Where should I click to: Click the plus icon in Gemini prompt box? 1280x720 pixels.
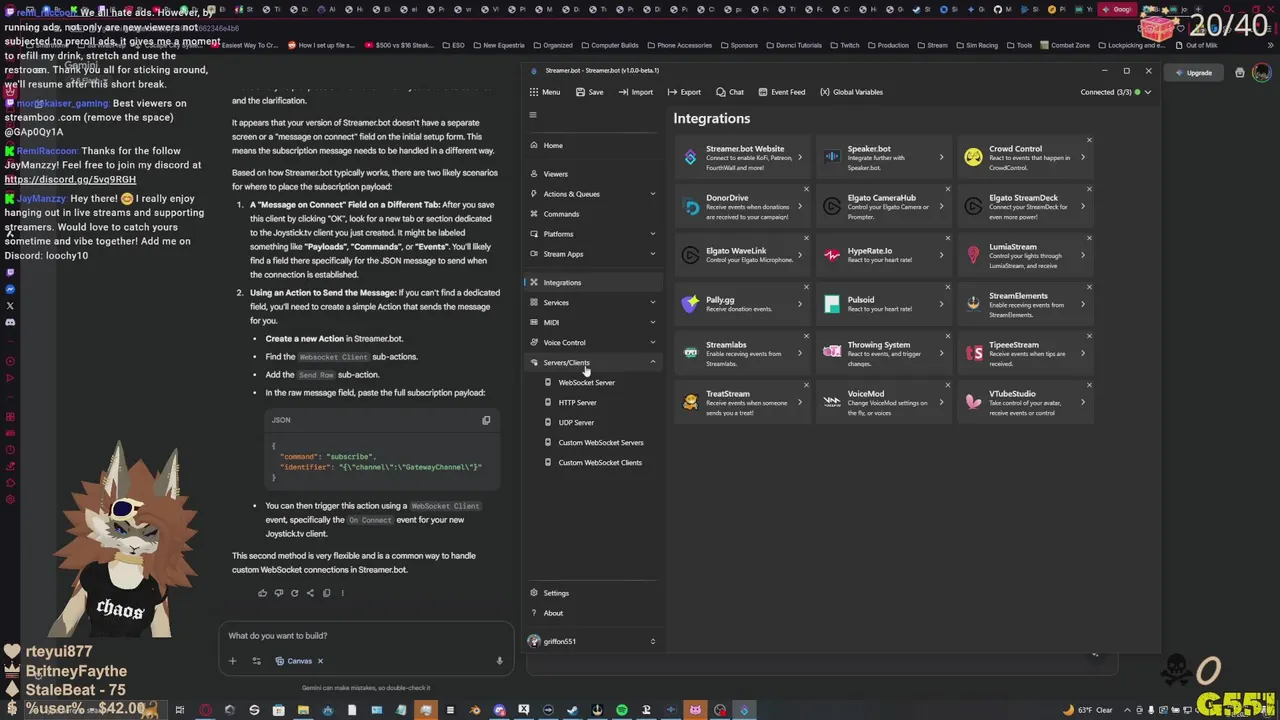(x=232, y=661)
